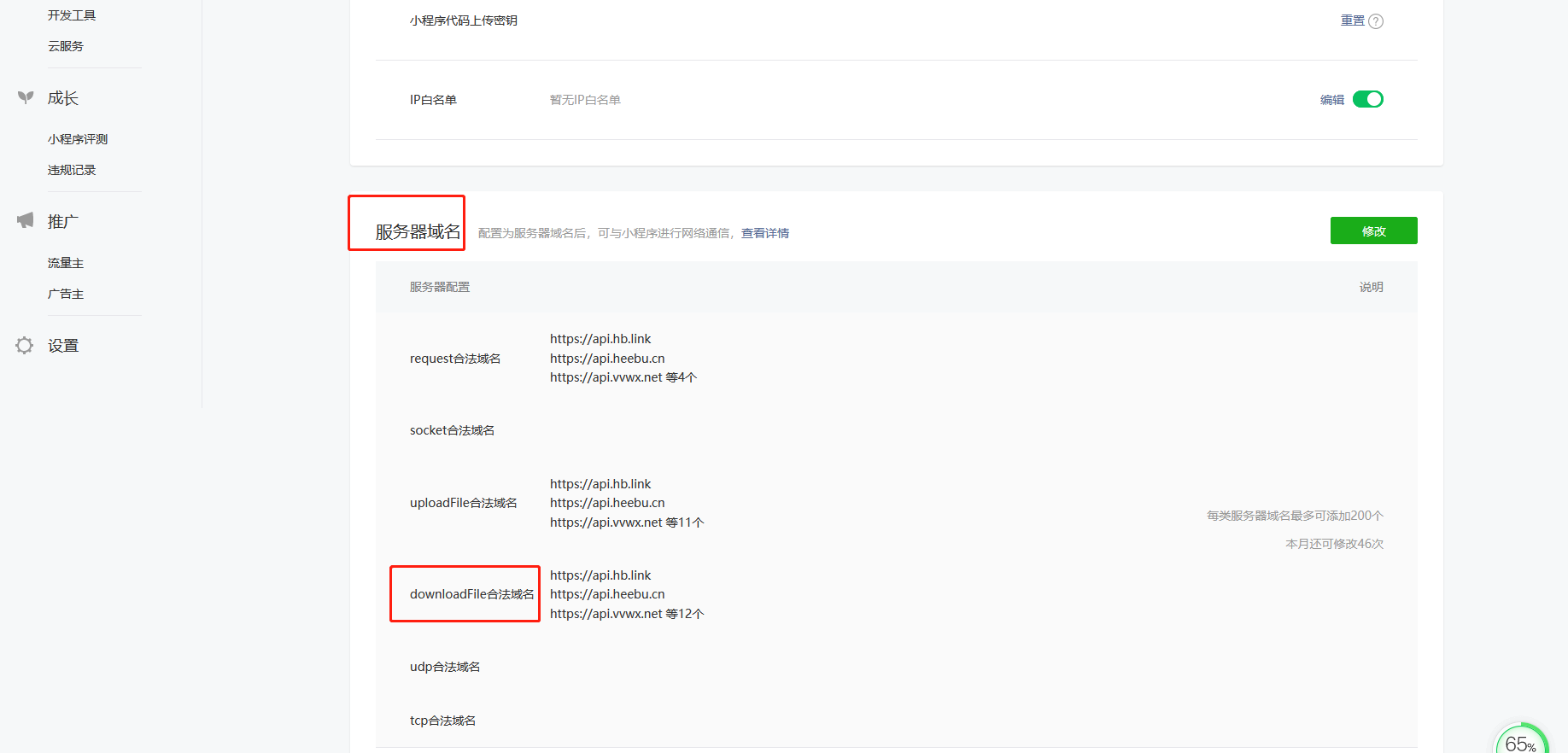The width and height of the screenshot is (1568, 753).
Task: Click the green 修改 button
Action: coord(1374,231)
